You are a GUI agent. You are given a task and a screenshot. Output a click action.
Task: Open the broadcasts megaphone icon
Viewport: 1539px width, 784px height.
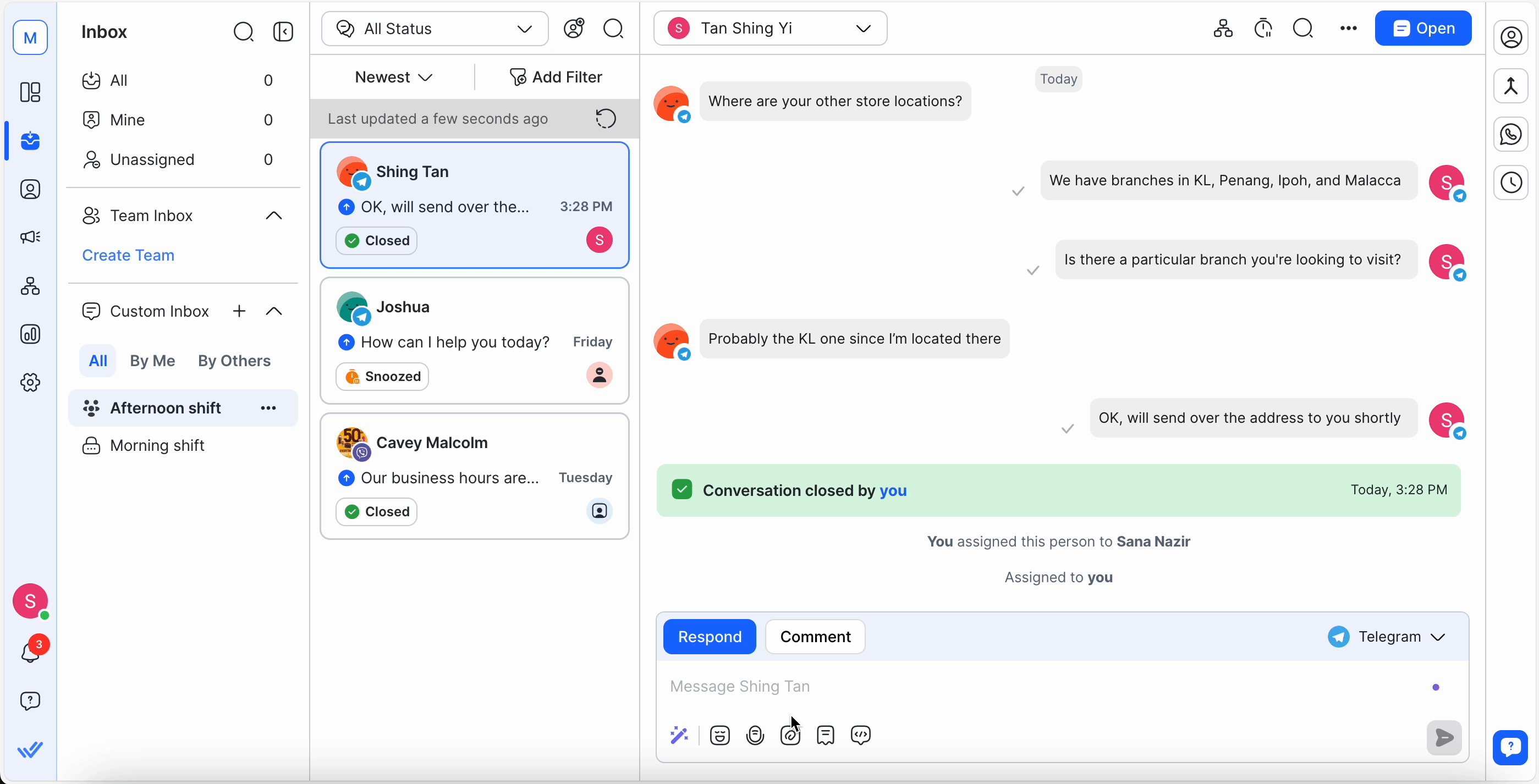(30, 237)
